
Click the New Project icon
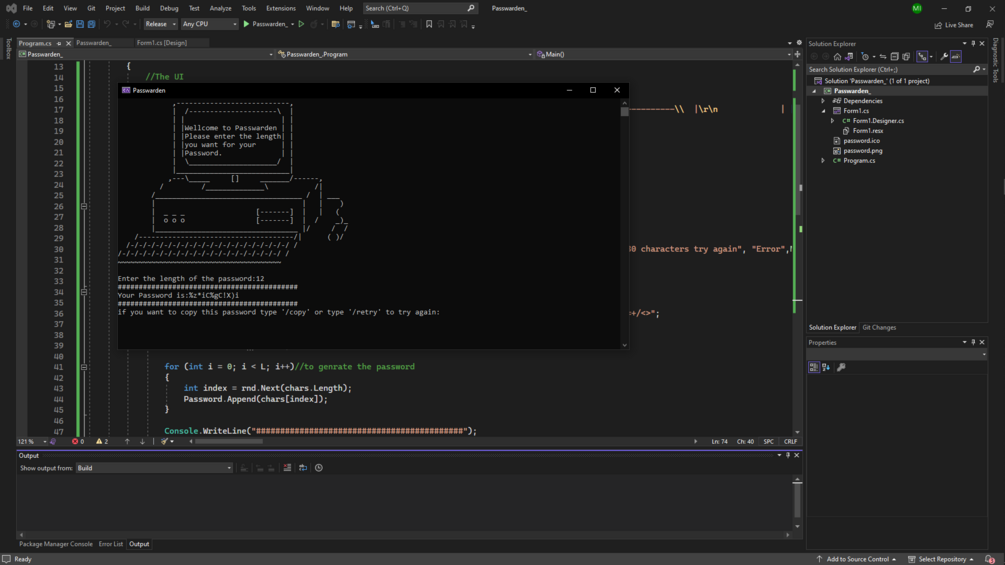pos(50,24)
